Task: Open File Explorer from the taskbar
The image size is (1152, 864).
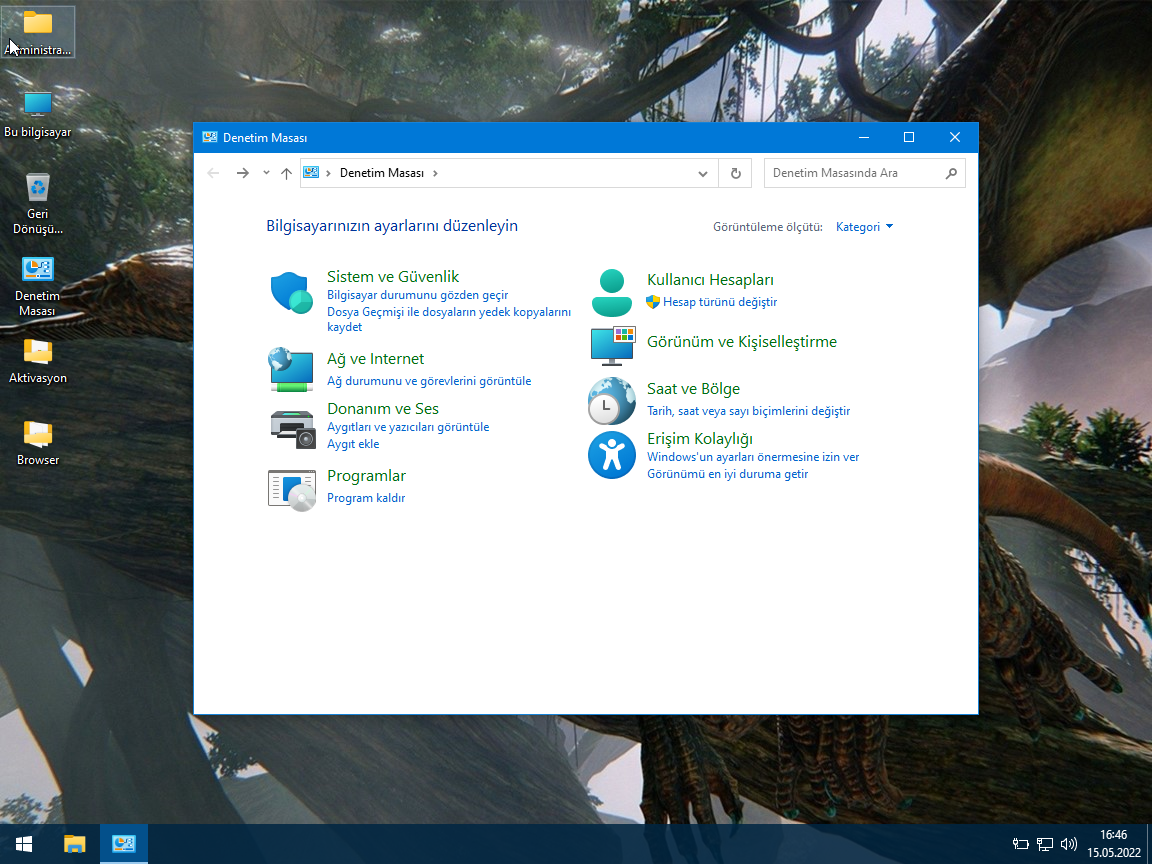Action: (75, 843)
